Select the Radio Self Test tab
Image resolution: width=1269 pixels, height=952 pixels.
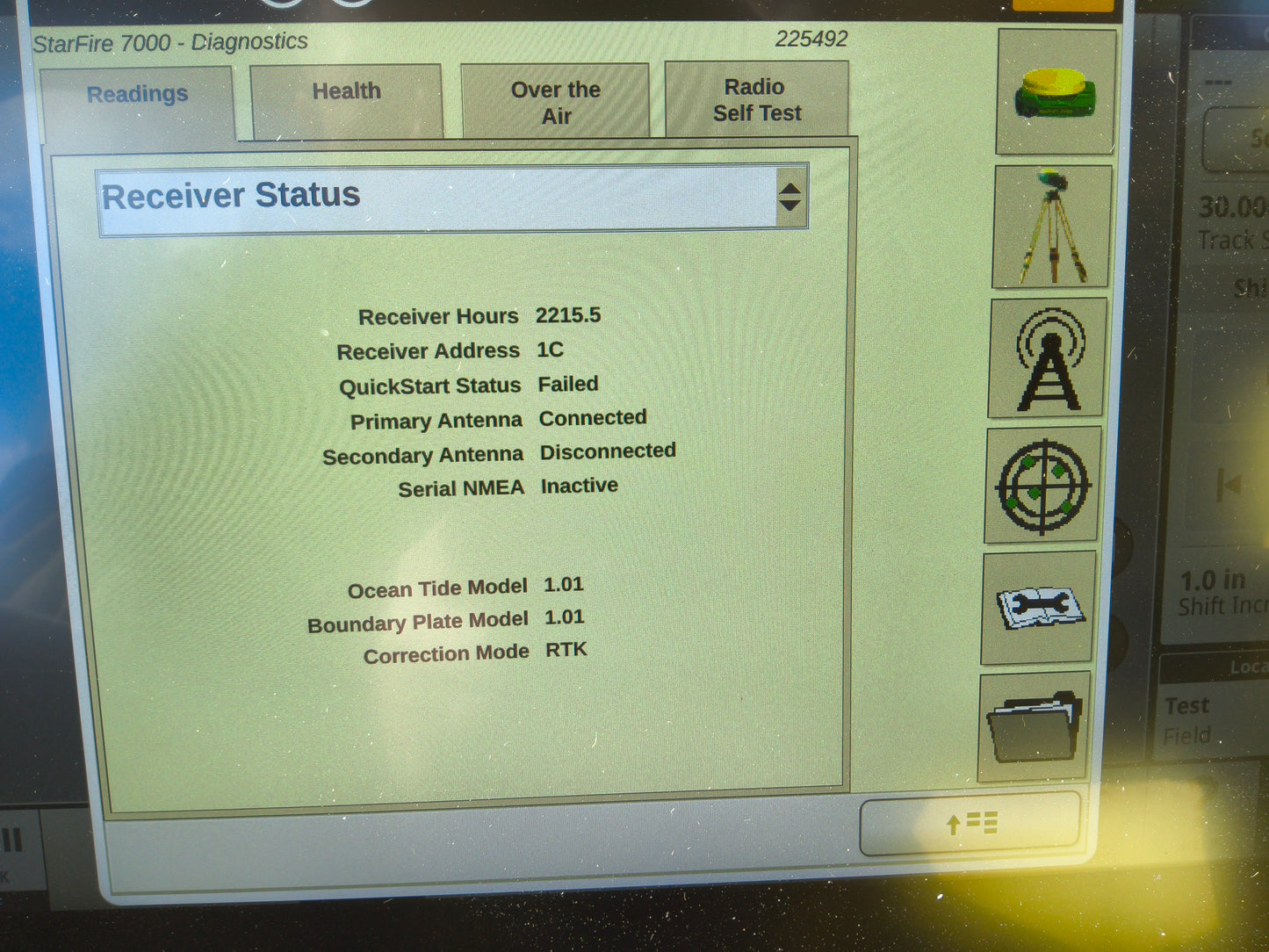756,100
